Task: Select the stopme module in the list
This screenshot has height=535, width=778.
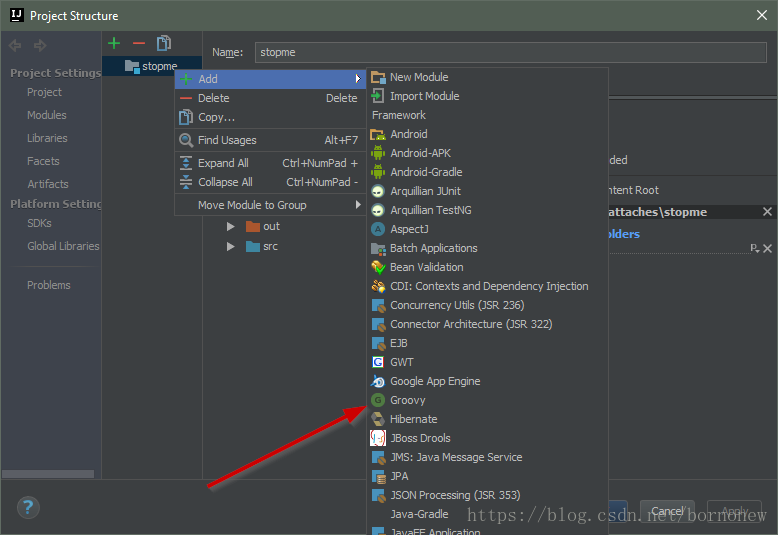Action: [151, 66]
